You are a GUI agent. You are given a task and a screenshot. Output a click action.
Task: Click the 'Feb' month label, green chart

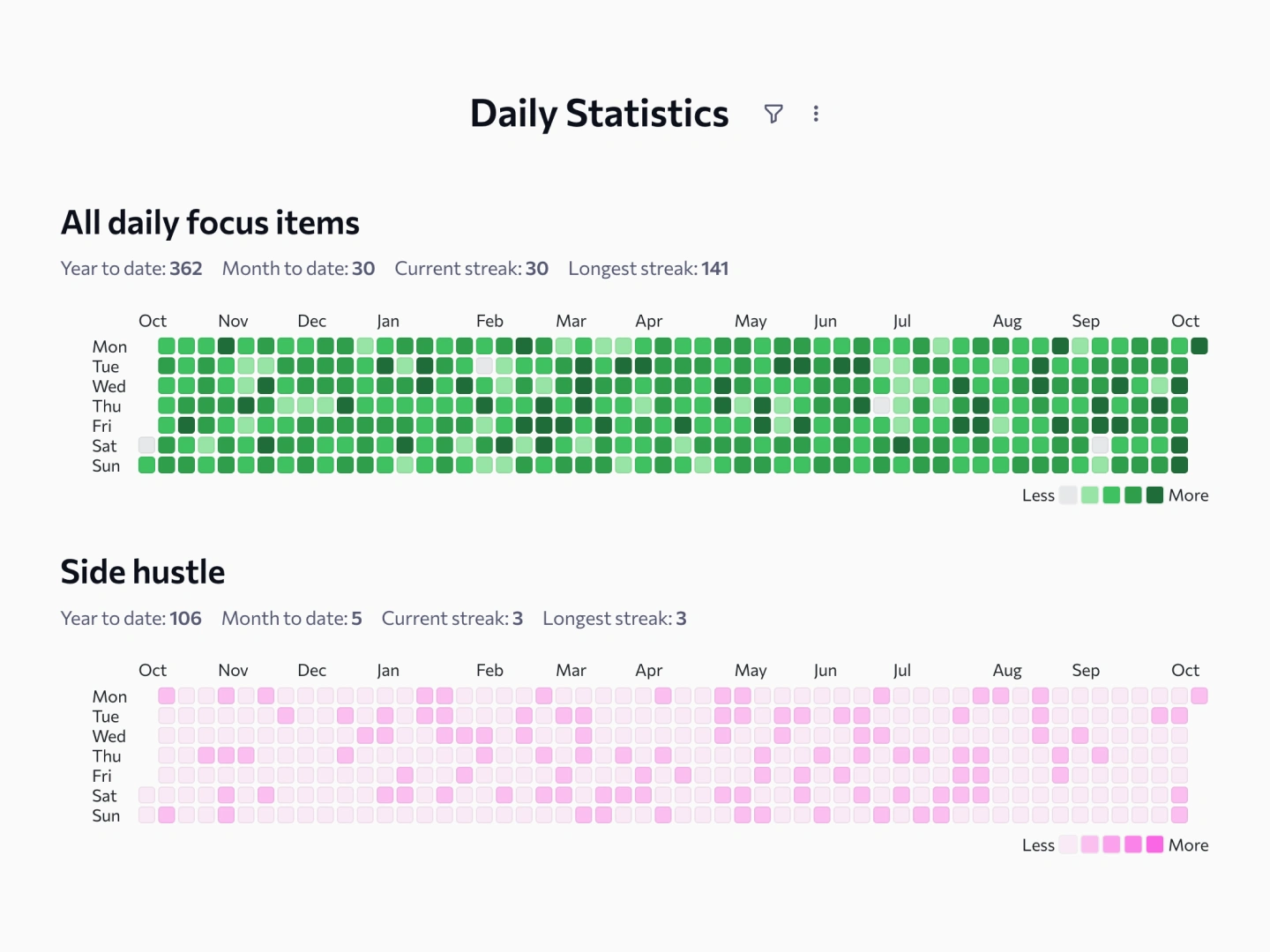point(489,321)
